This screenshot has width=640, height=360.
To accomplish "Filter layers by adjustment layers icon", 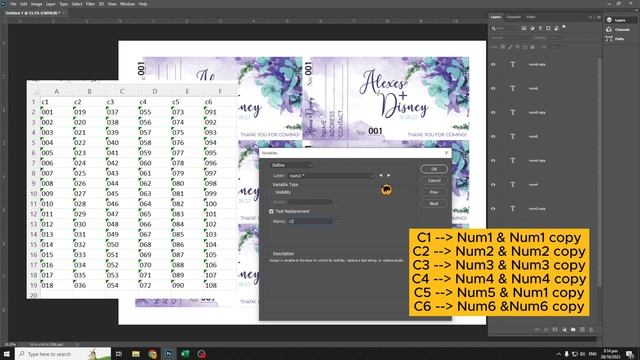I will click(x=532, y=28).
